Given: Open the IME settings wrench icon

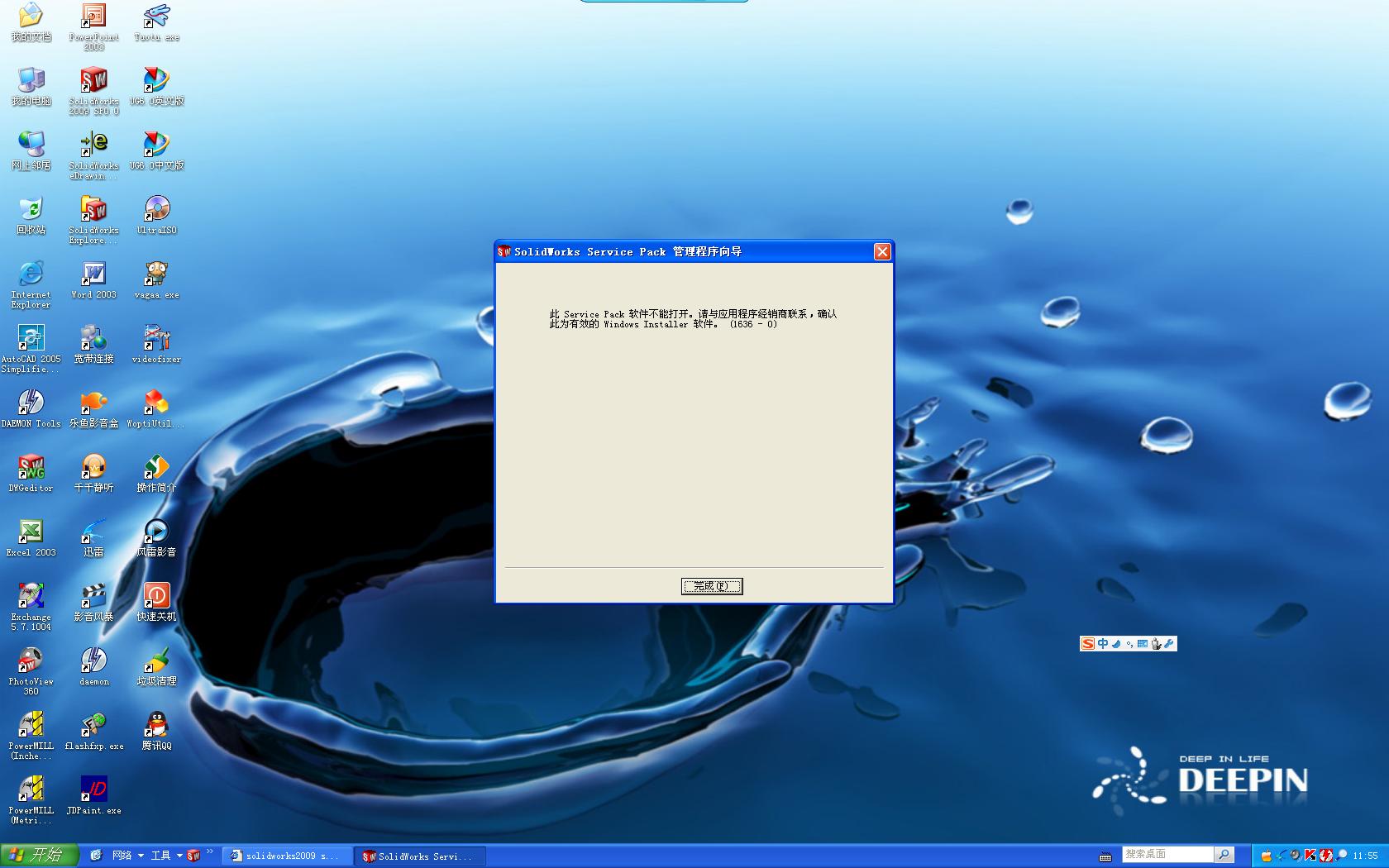Looking at the screenshot, I should 1169,644.
